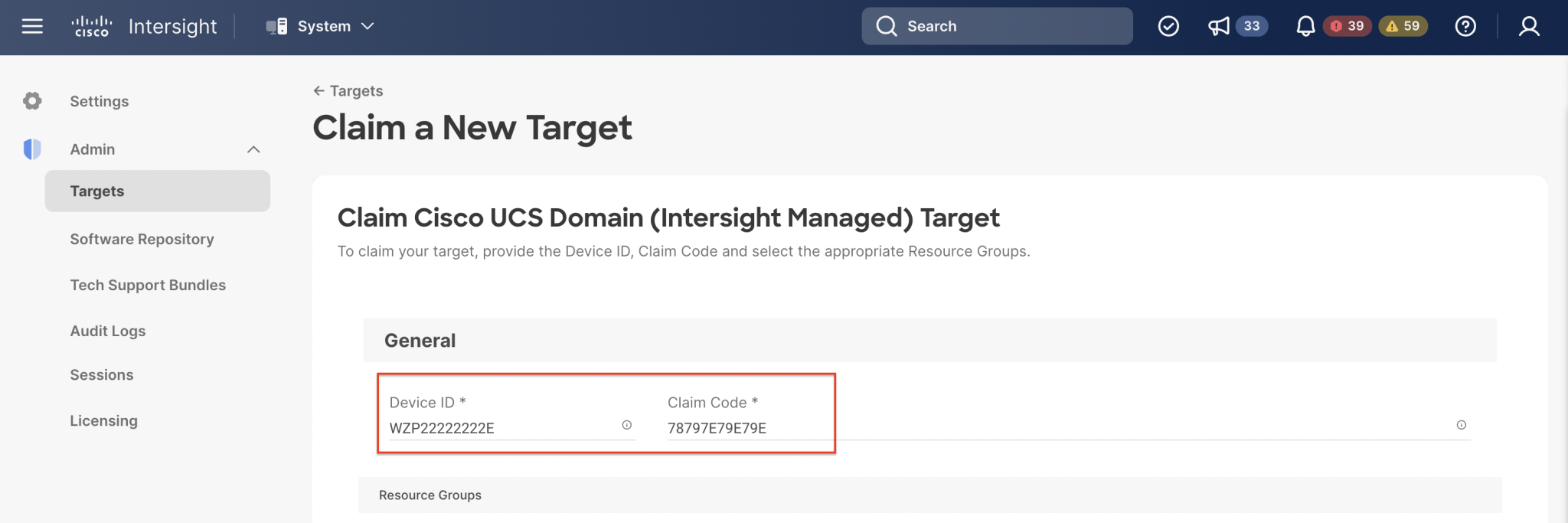The height and width of the screenshot is (523, 1568).
Task: Click the Resource Groups section header
Action: pyautogui.click(x=929, y=495)
